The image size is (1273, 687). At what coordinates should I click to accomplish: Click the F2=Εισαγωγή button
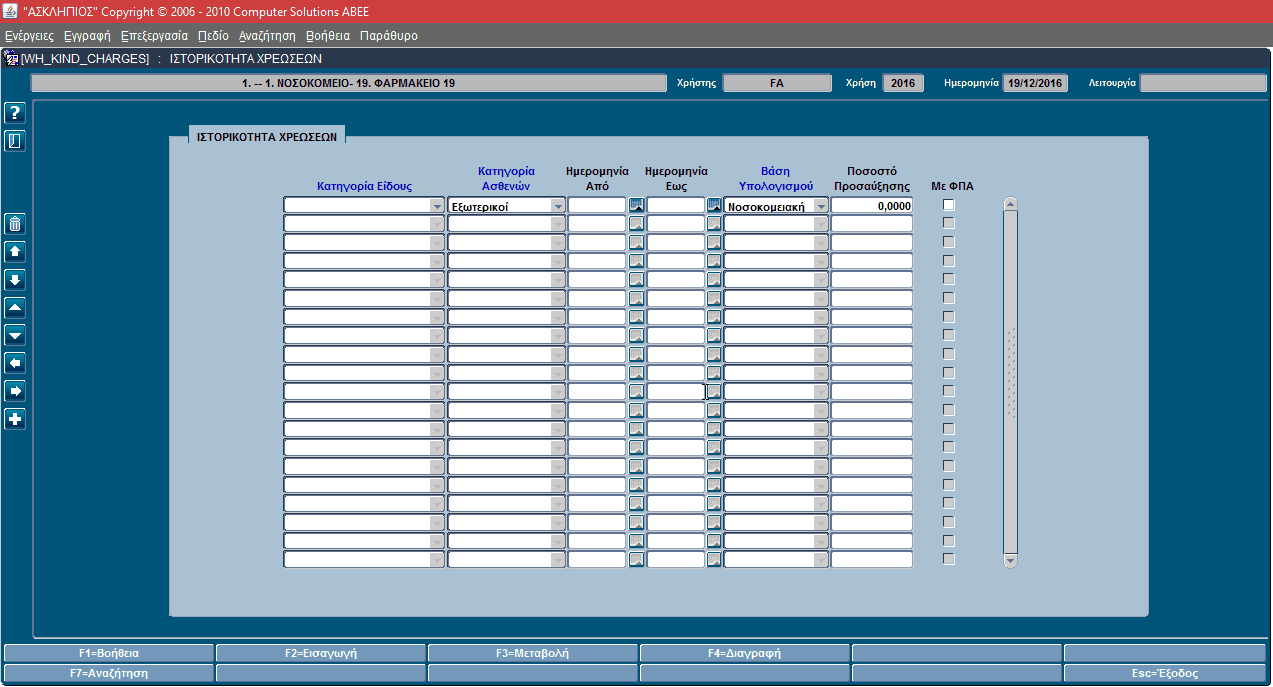coord(321,653)
